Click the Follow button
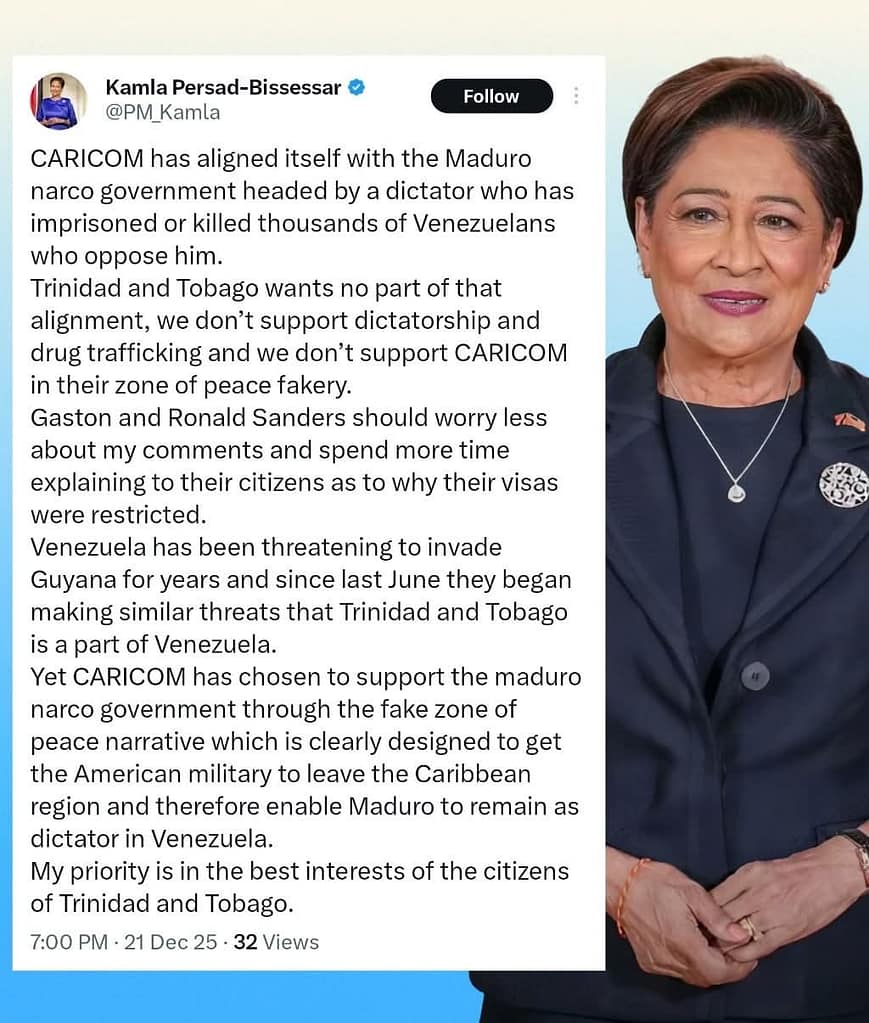Image resolution: width=869 pixels, height=1023 pixels. click(491, 96)
